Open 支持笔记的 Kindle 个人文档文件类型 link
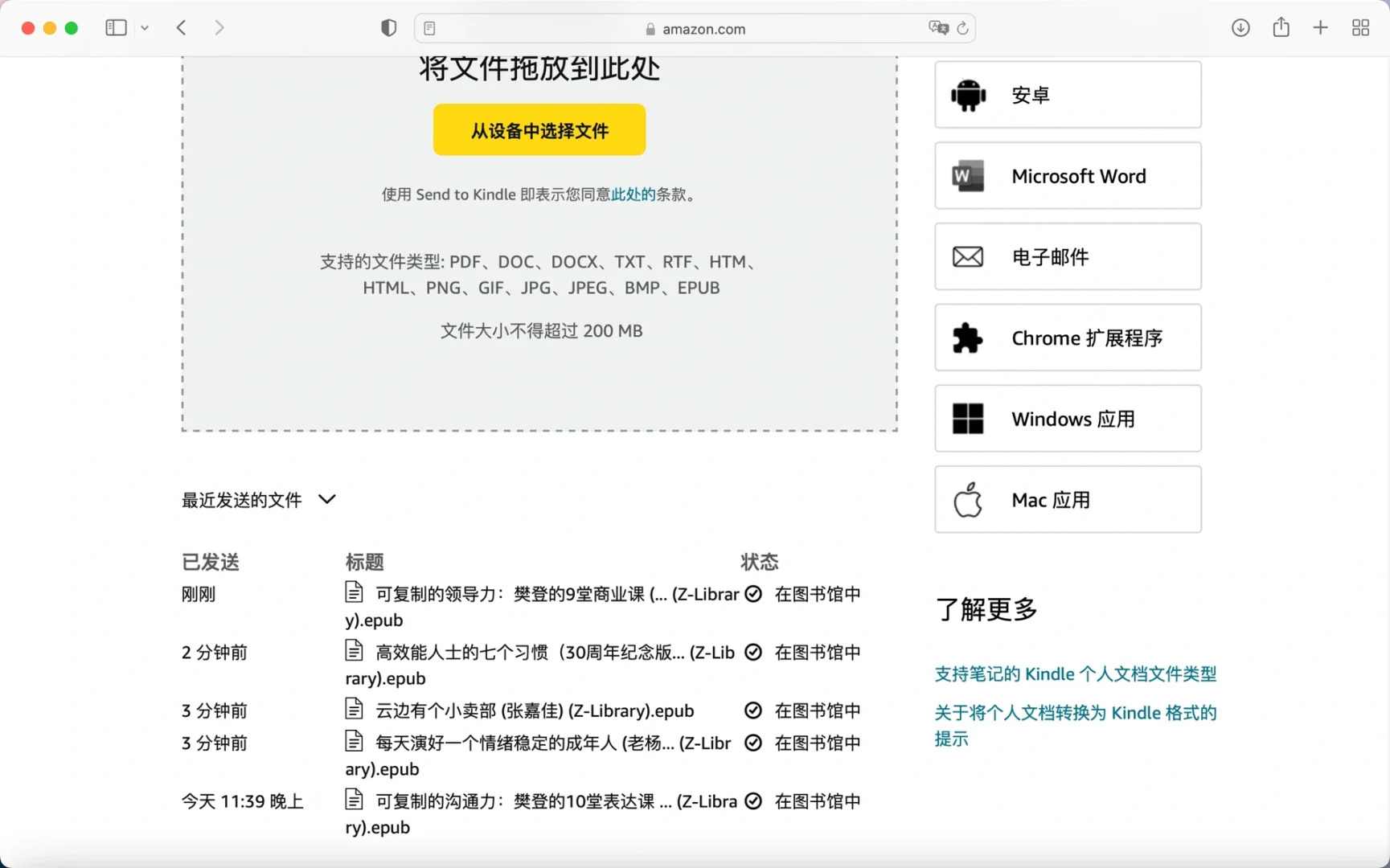The width and height of the screenshot is (1390, 868). tap(1076, 674)
